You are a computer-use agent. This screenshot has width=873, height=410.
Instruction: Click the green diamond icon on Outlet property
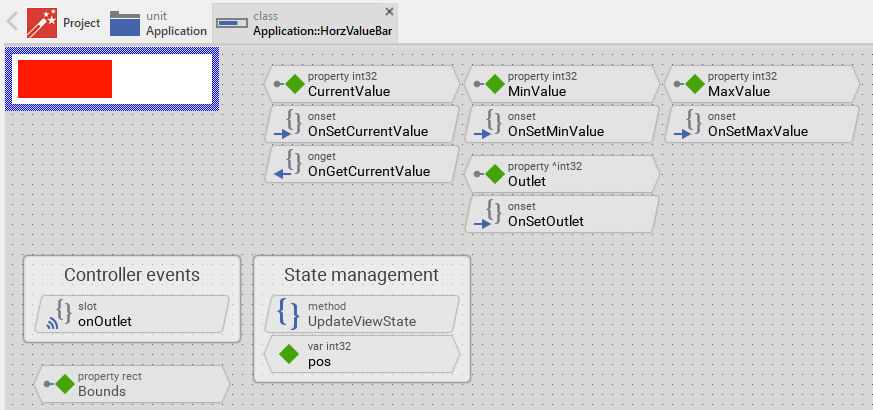point(494,174)
